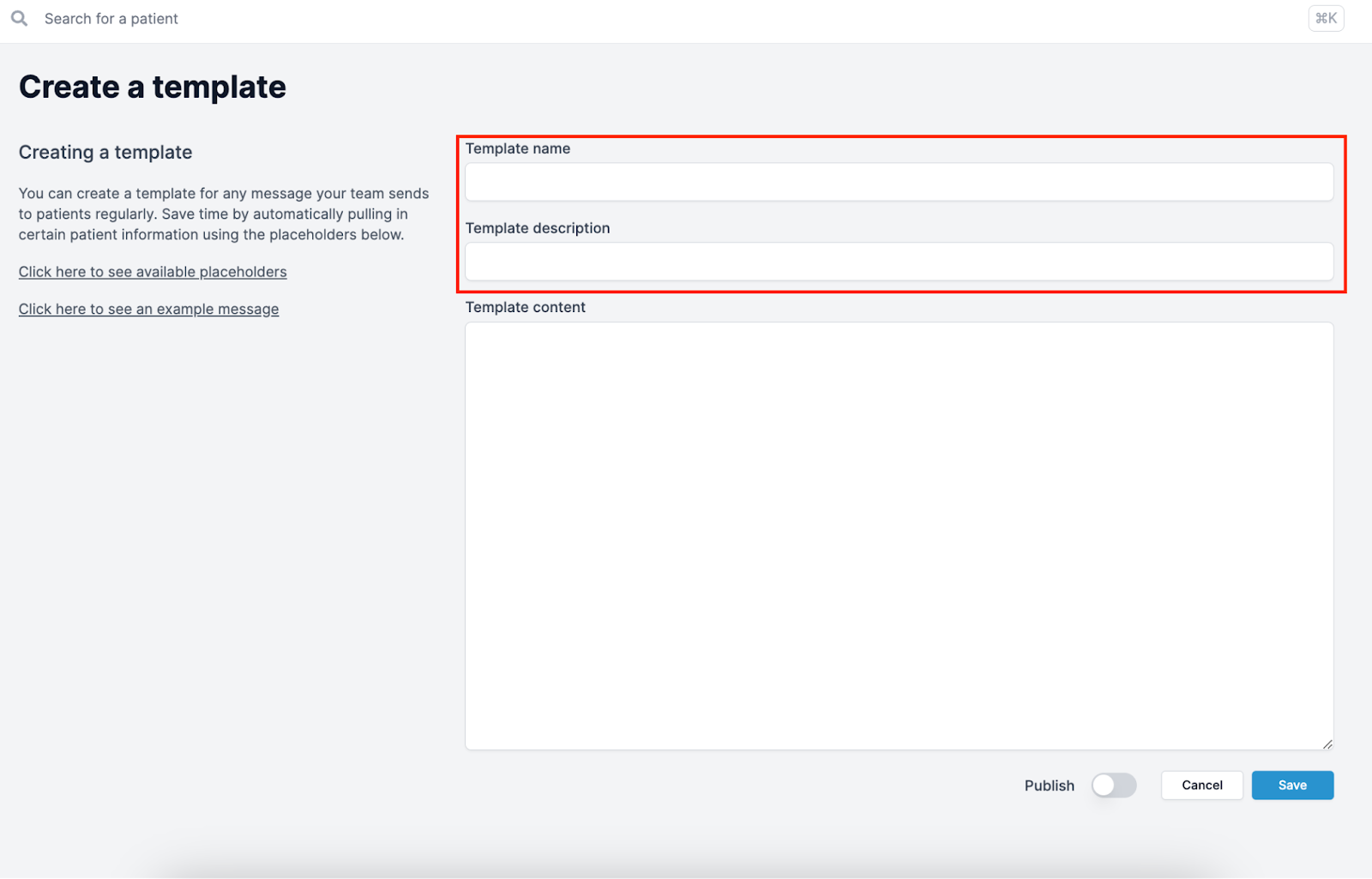
Task: Click the Template content text area
Action: (899, 532)
